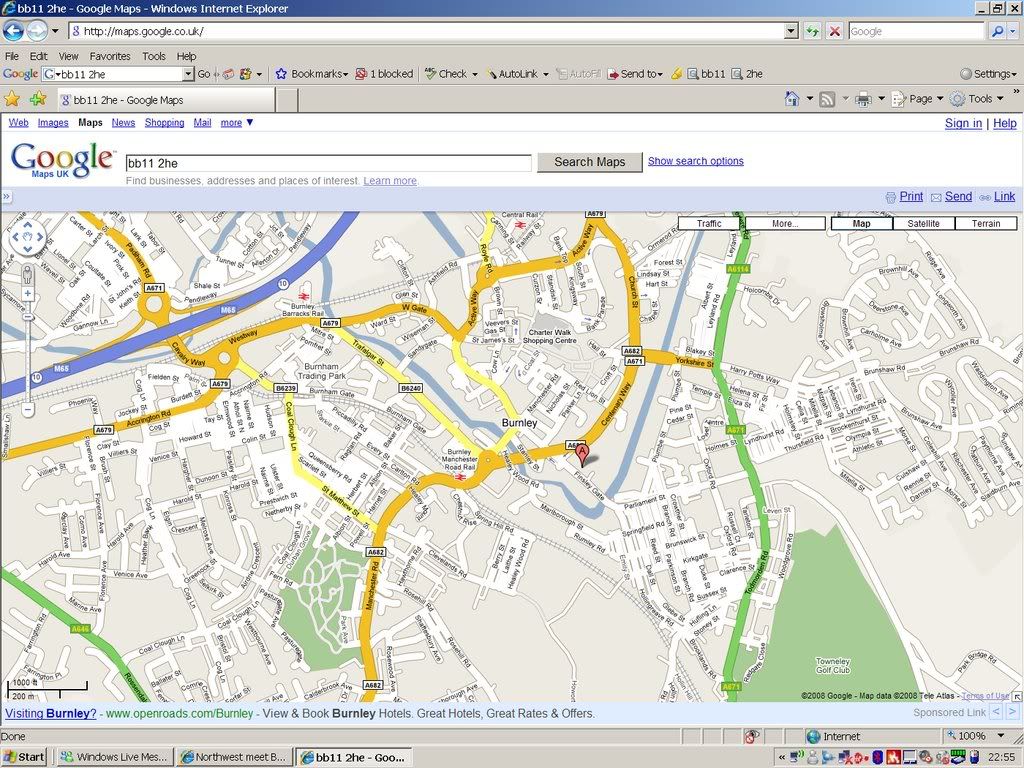Click the Bookmarks star icon in Google toolbar
Screen dimensions: 1024x768
coord(281,74)
